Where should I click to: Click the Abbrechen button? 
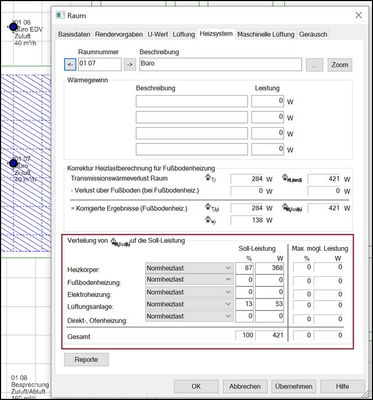point(245,386)
